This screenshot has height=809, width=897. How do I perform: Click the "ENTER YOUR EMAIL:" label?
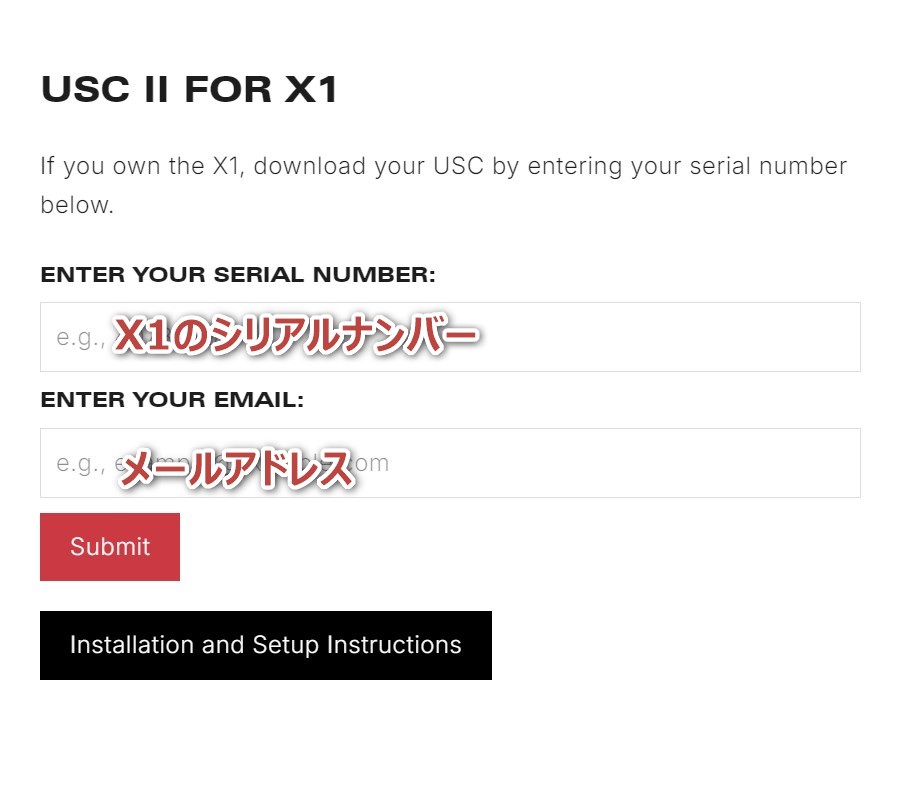click(x=172, y=401)
